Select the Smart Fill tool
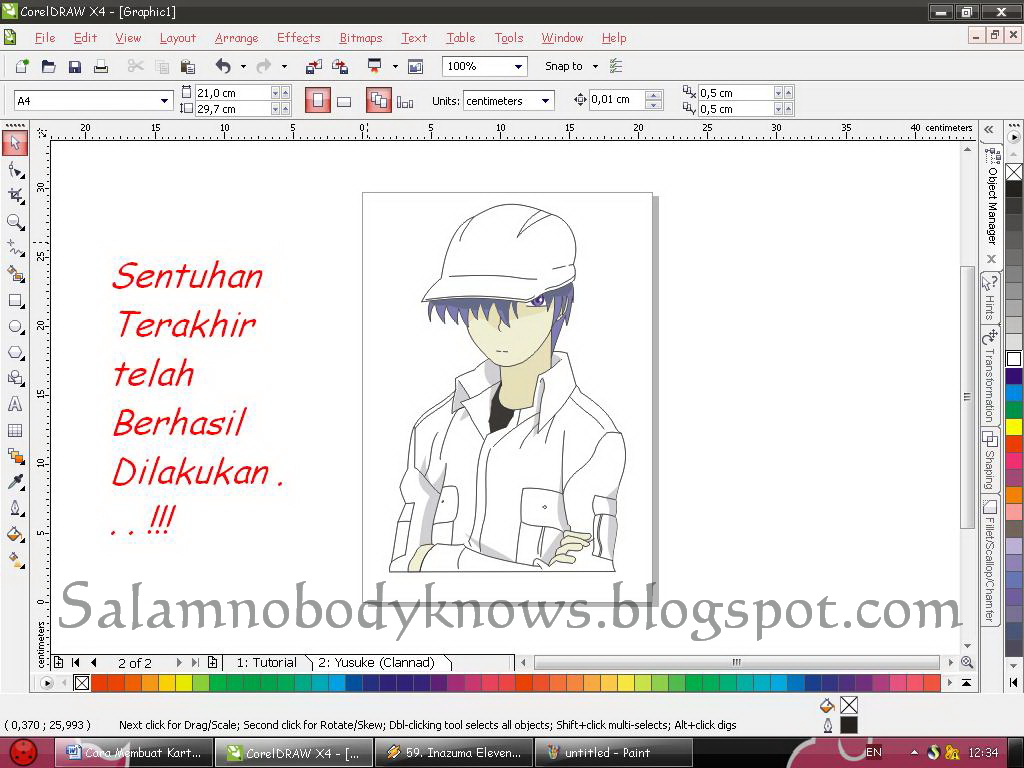The image size is (1024, 768). click(x=15, y=274)
